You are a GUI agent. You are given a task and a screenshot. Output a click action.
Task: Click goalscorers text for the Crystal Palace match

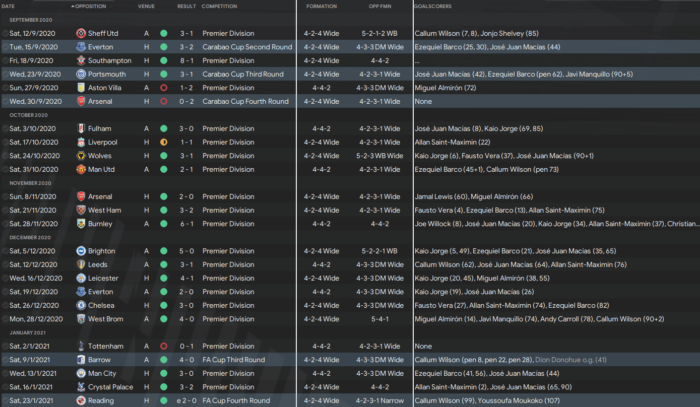(x=493, y=387)
